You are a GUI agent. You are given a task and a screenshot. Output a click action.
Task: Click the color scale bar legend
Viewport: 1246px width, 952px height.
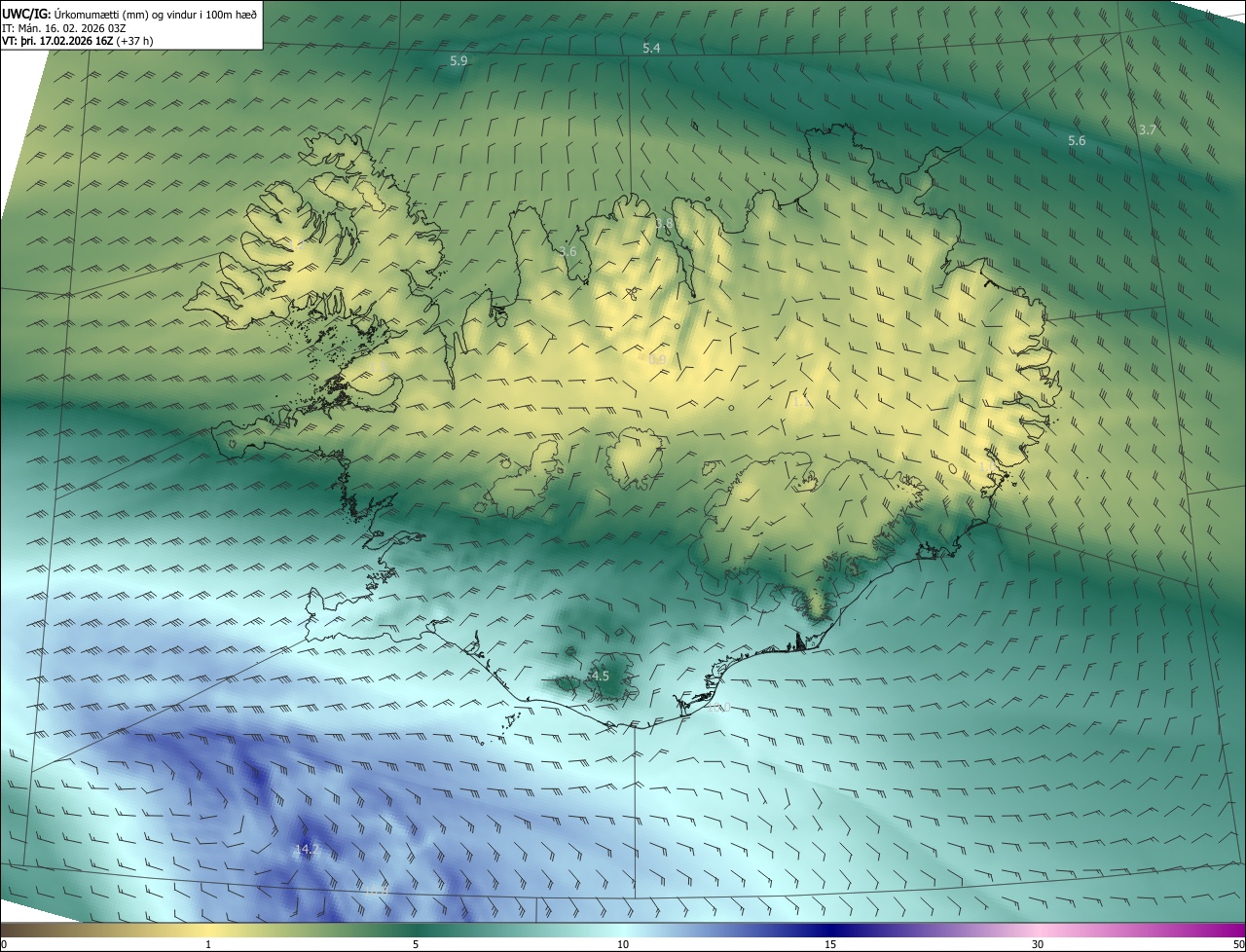point(623,930)
